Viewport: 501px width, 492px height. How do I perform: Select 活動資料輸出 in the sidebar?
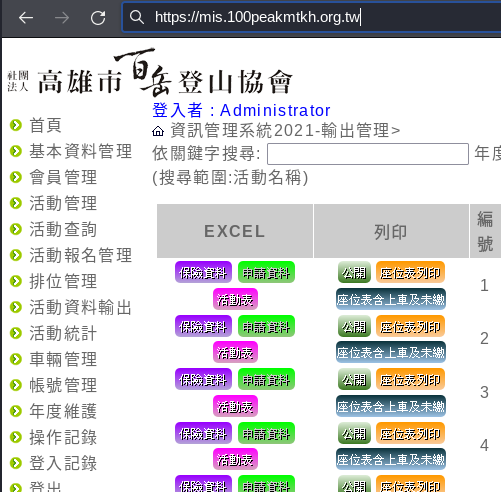(81, 307)
